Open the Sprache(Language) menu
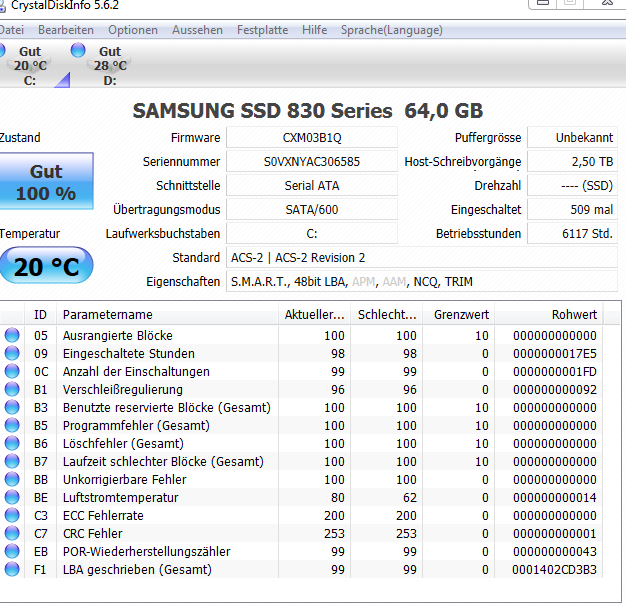Viewport: 626px width, 607px height. [392, 30]
